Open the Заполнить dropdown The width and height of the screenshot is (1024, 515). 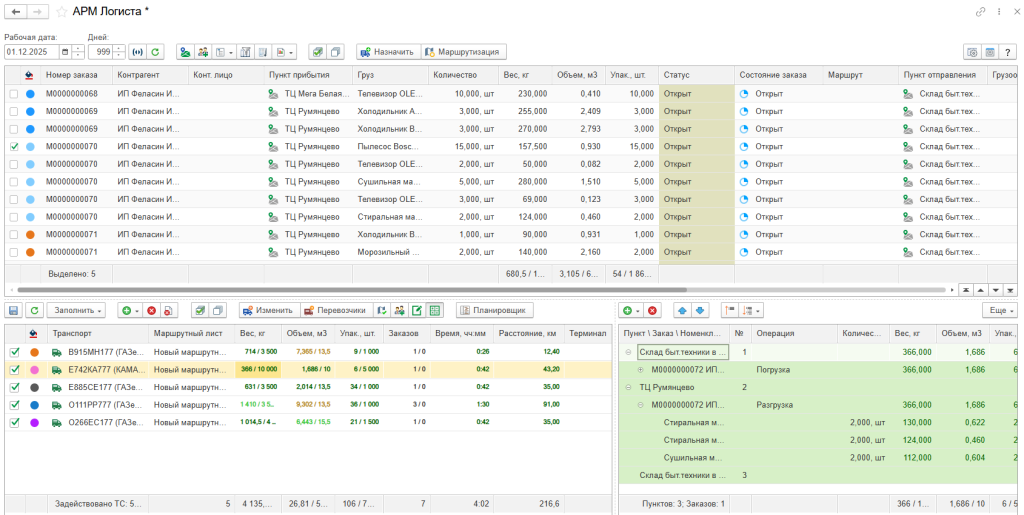tap(76, 311)
